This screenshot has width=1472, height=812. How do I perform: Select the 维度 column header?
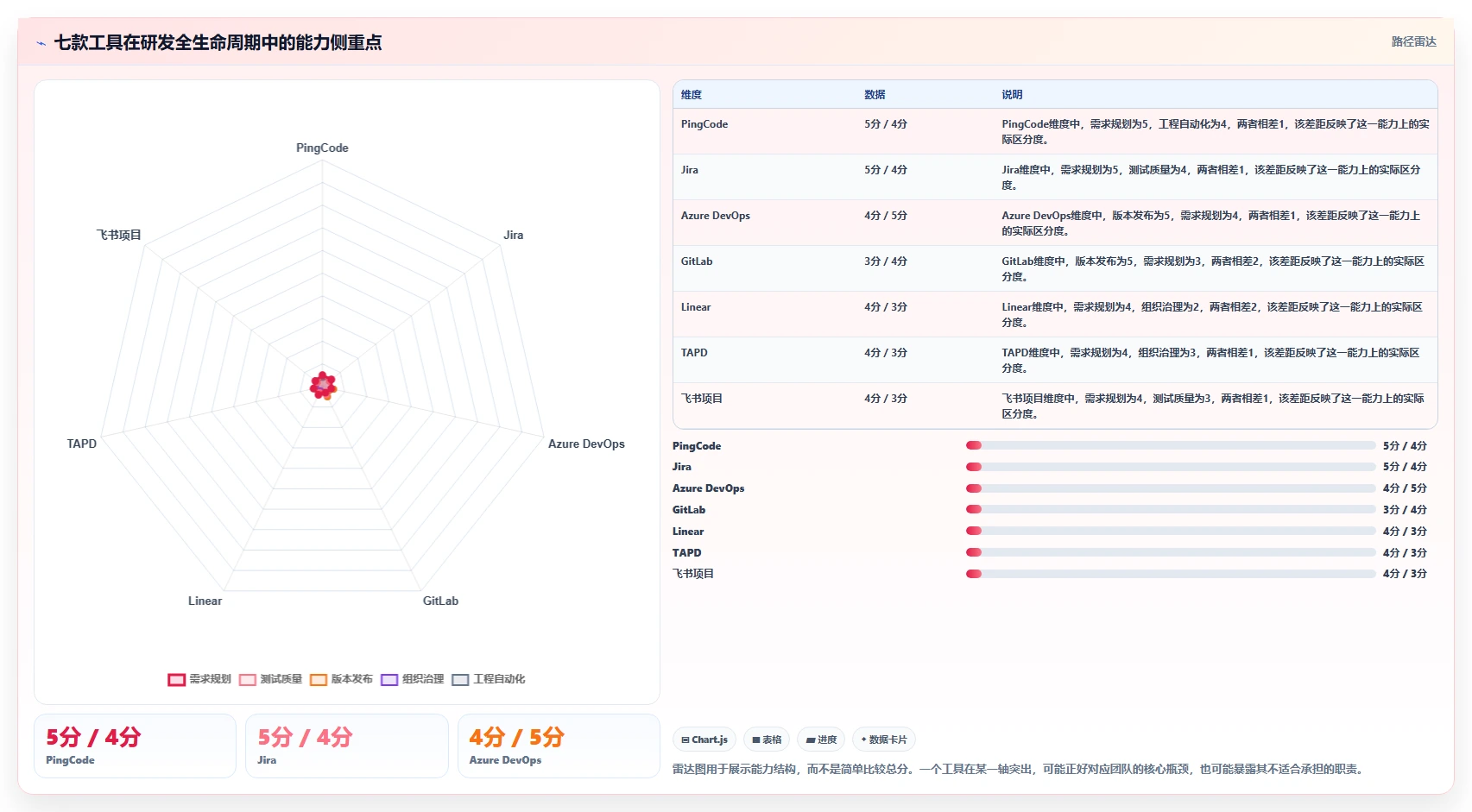692,95
